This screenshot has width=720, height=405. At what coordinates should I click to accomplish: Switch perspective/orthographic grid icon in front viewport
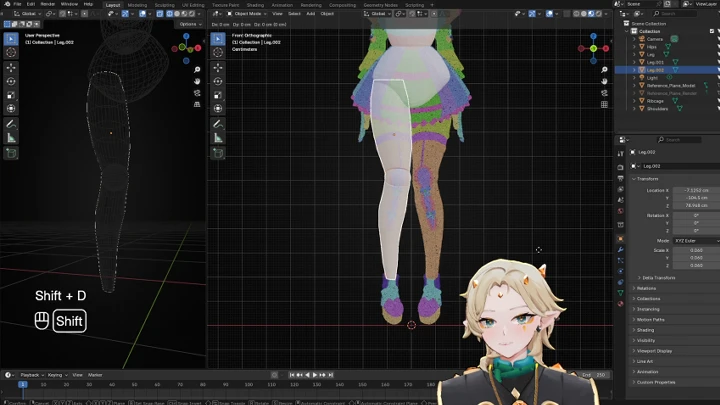point(604,105)
